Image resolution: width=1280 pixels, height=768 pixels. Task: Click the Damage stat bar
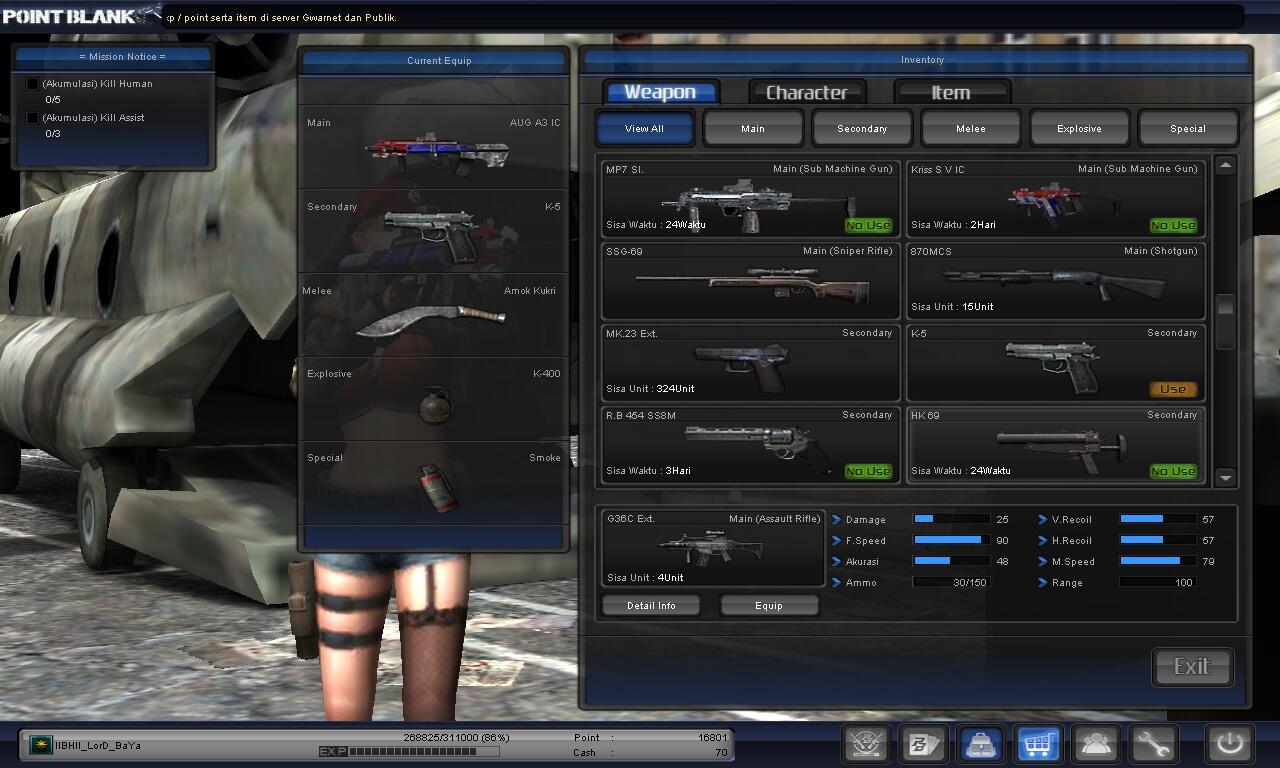click(x=951, y=519)
